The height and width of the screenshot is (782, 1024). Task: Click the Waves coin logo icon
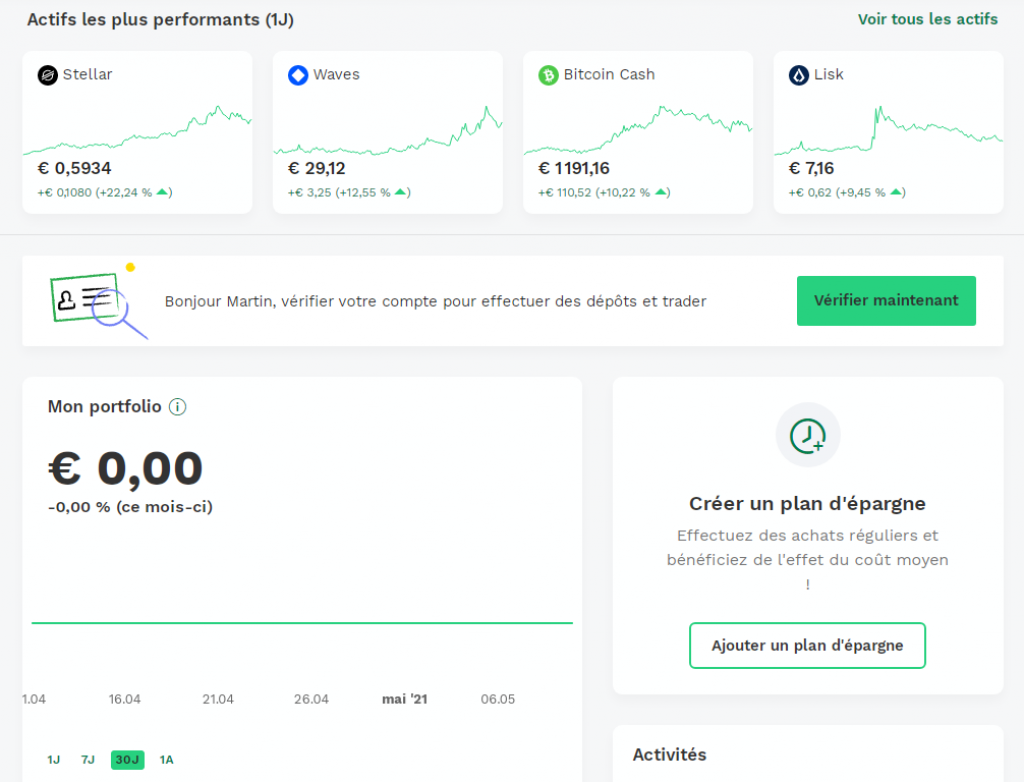pos(298,75)
